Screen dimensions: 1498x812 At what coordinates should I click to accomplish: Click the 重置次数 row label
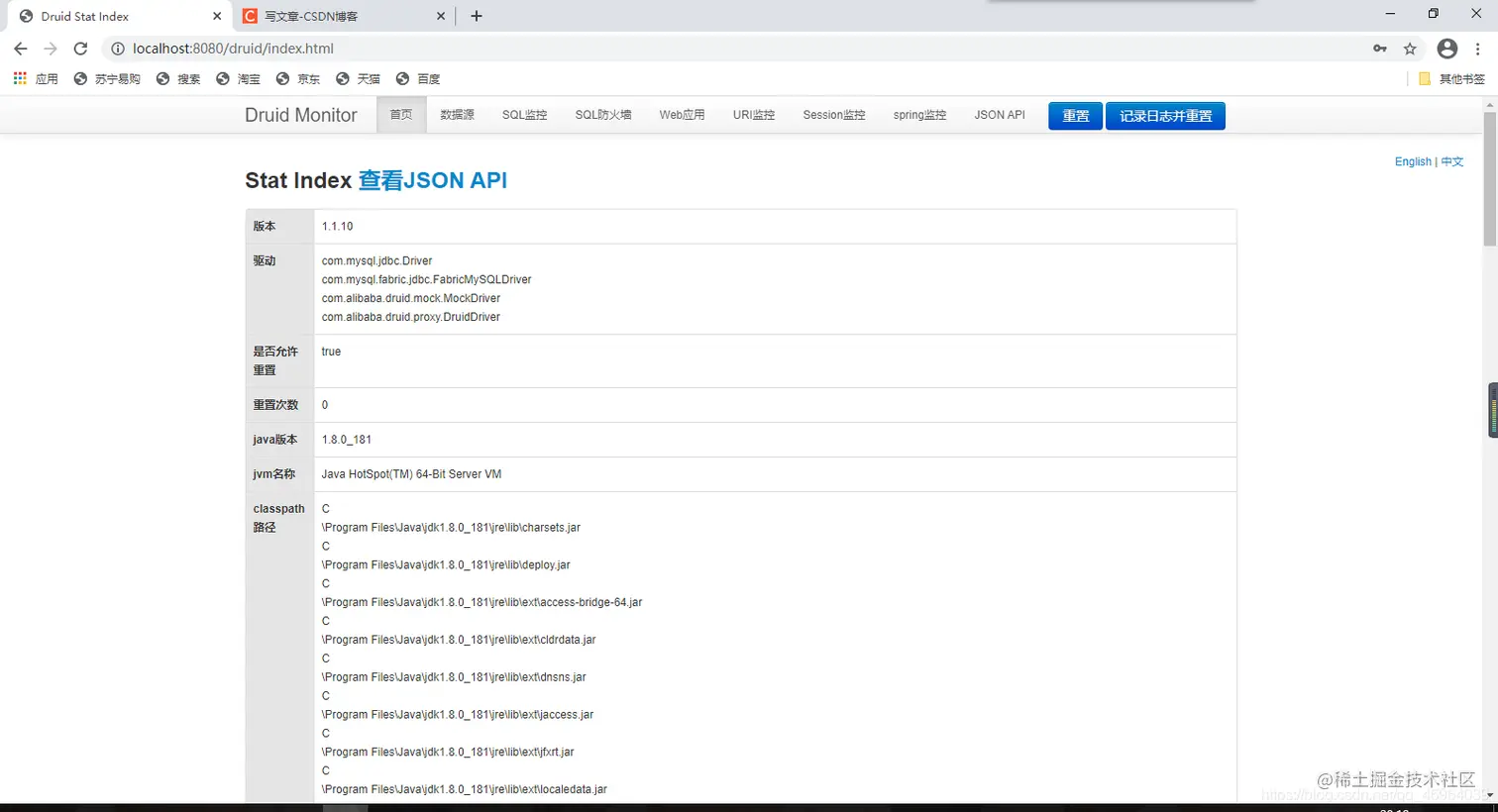275,404
